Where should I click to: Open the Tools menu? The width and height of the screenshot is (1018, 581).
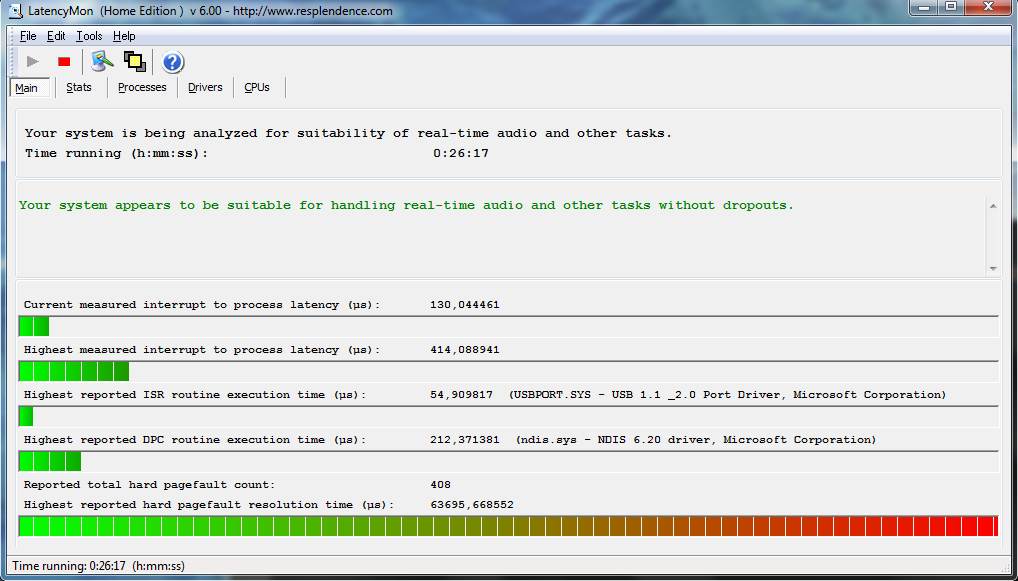(89, 36)
